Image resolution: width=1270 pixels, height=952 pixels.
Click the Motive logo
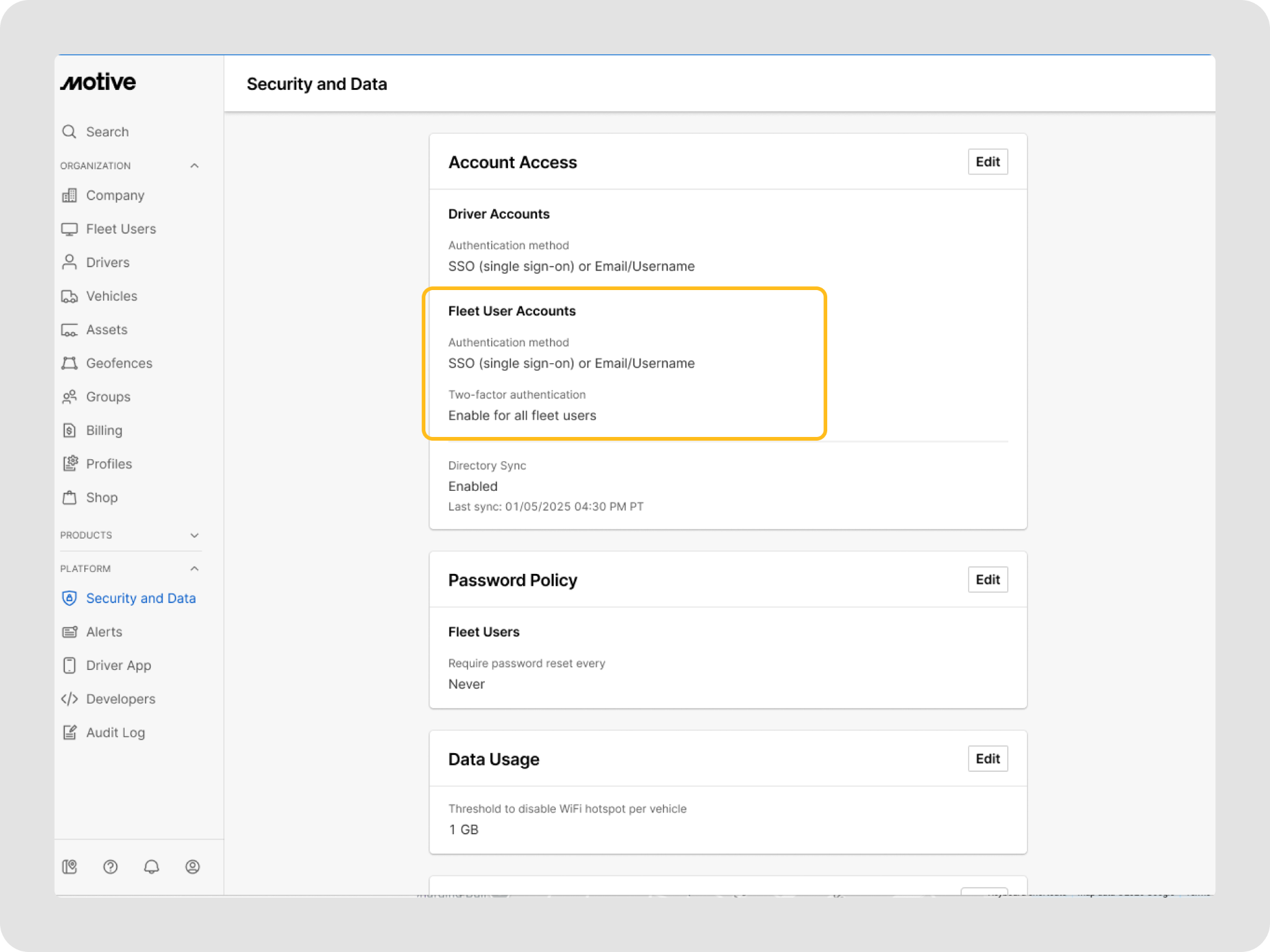click(x=98, y=82)
